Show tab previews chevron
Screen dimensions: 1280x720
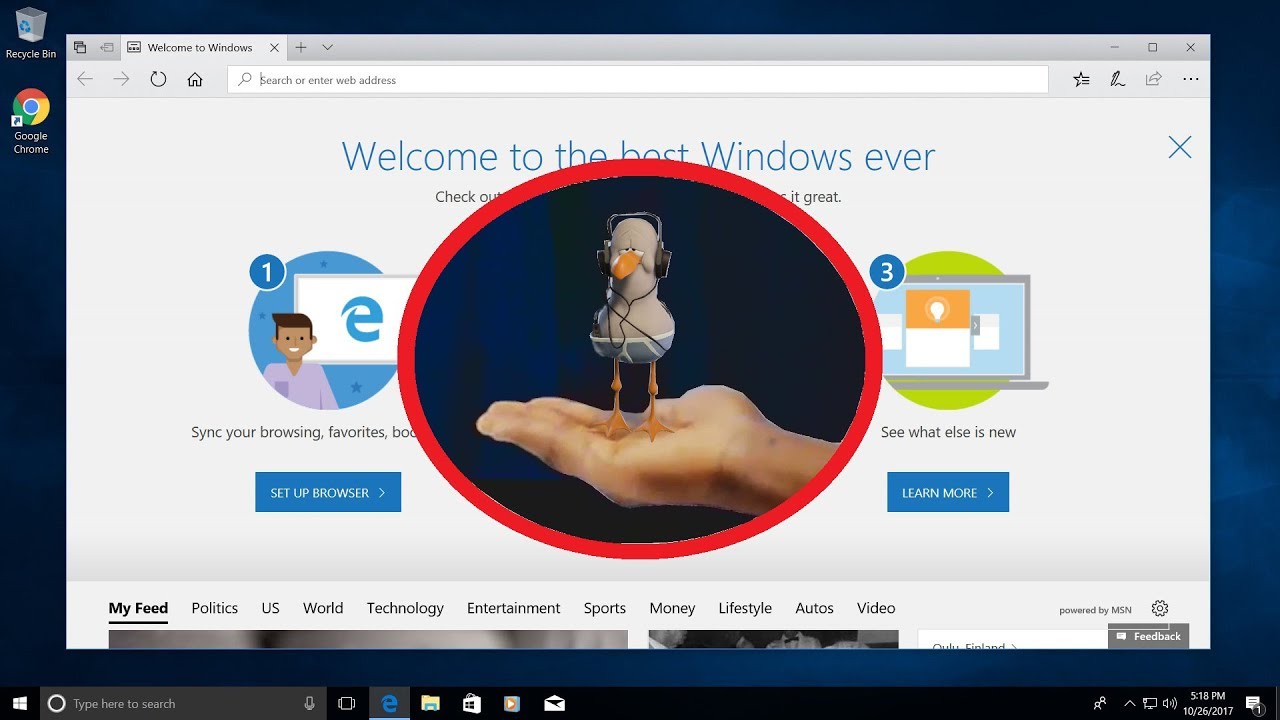pyautogui.click(x=327, y=47)
